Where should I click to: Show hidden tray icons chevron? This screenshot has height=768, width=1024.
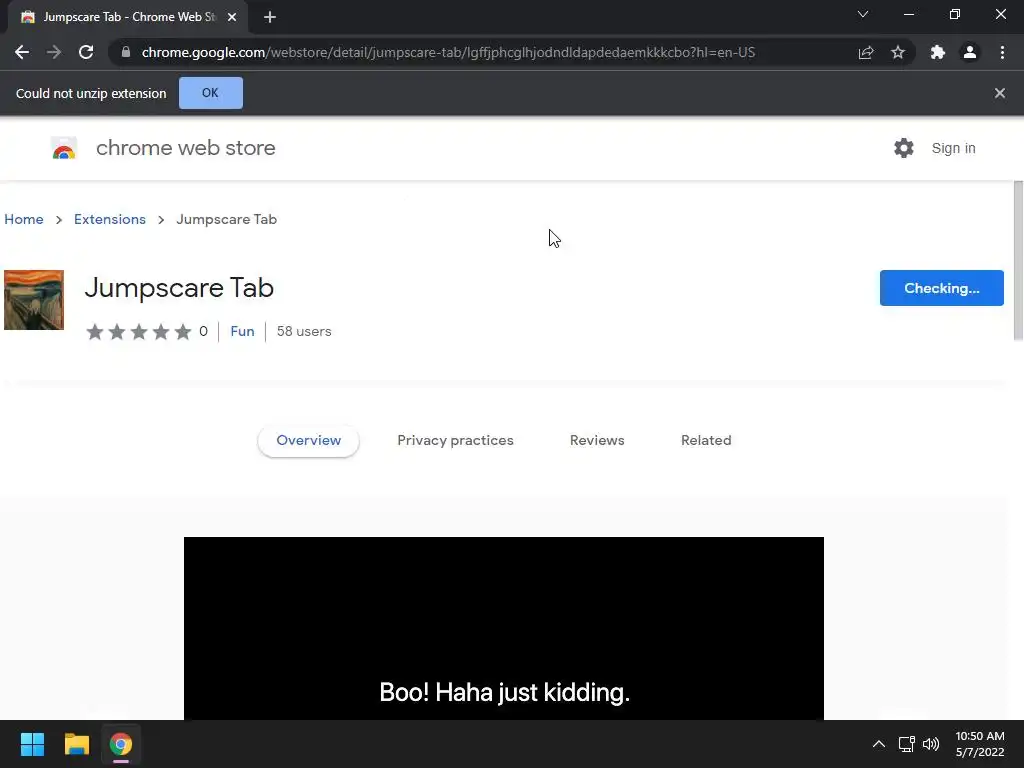pyautogui.click(x=879, y=744)
